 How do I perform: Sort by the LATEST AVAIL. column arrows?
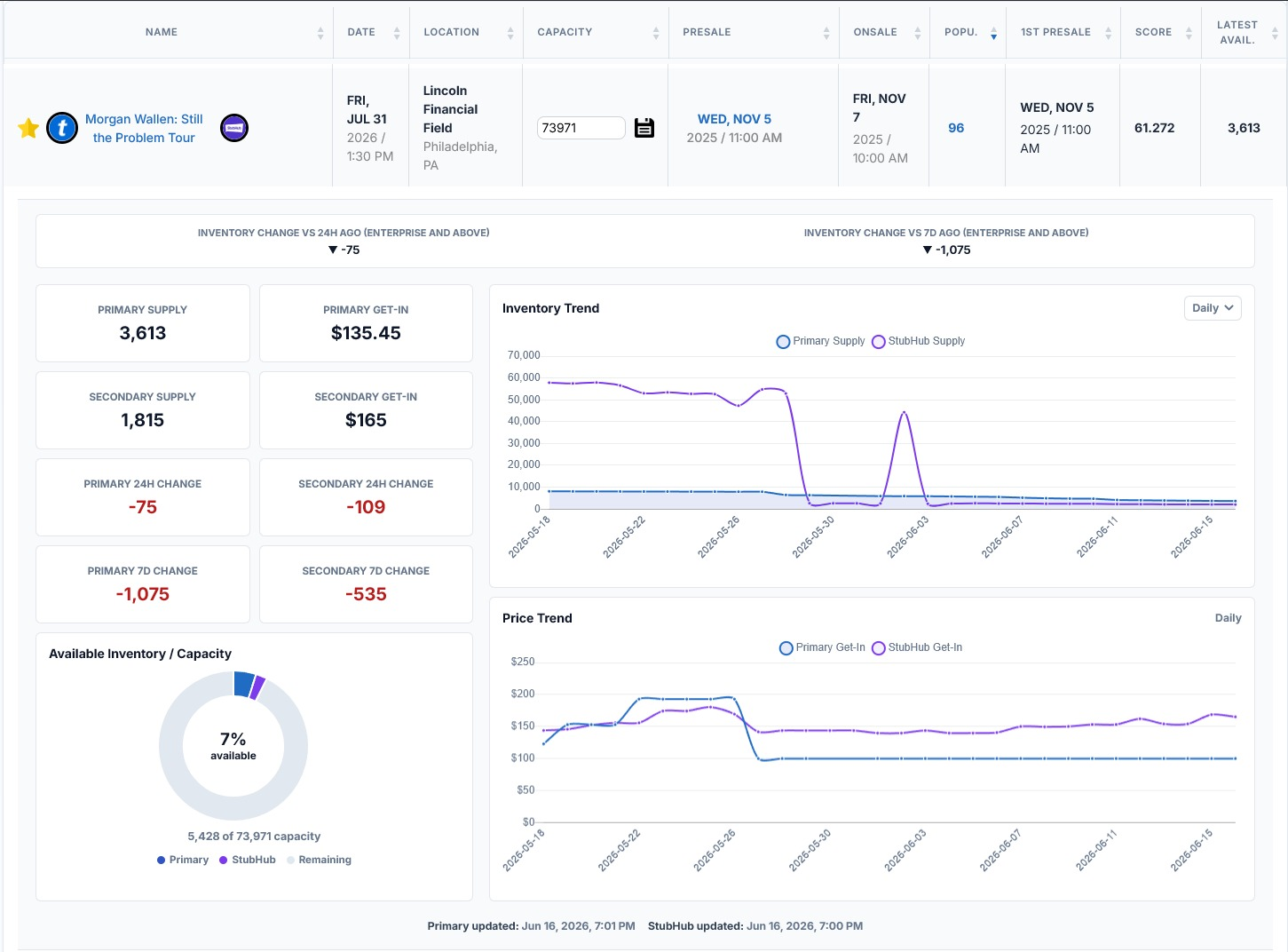1276,33
